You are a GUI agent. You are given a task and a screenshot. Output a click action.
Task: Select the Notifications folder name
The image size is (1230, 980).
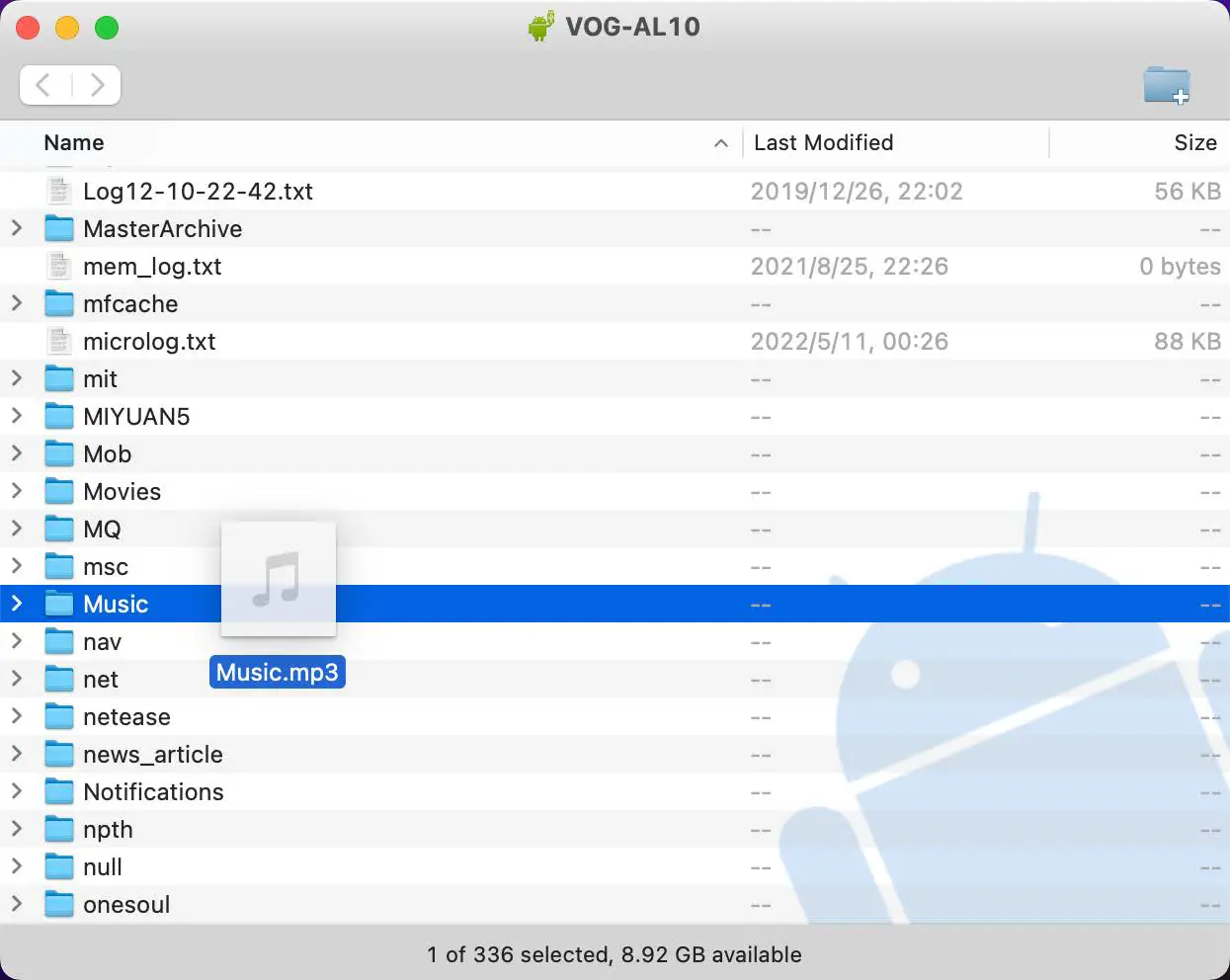pos(153,792)
